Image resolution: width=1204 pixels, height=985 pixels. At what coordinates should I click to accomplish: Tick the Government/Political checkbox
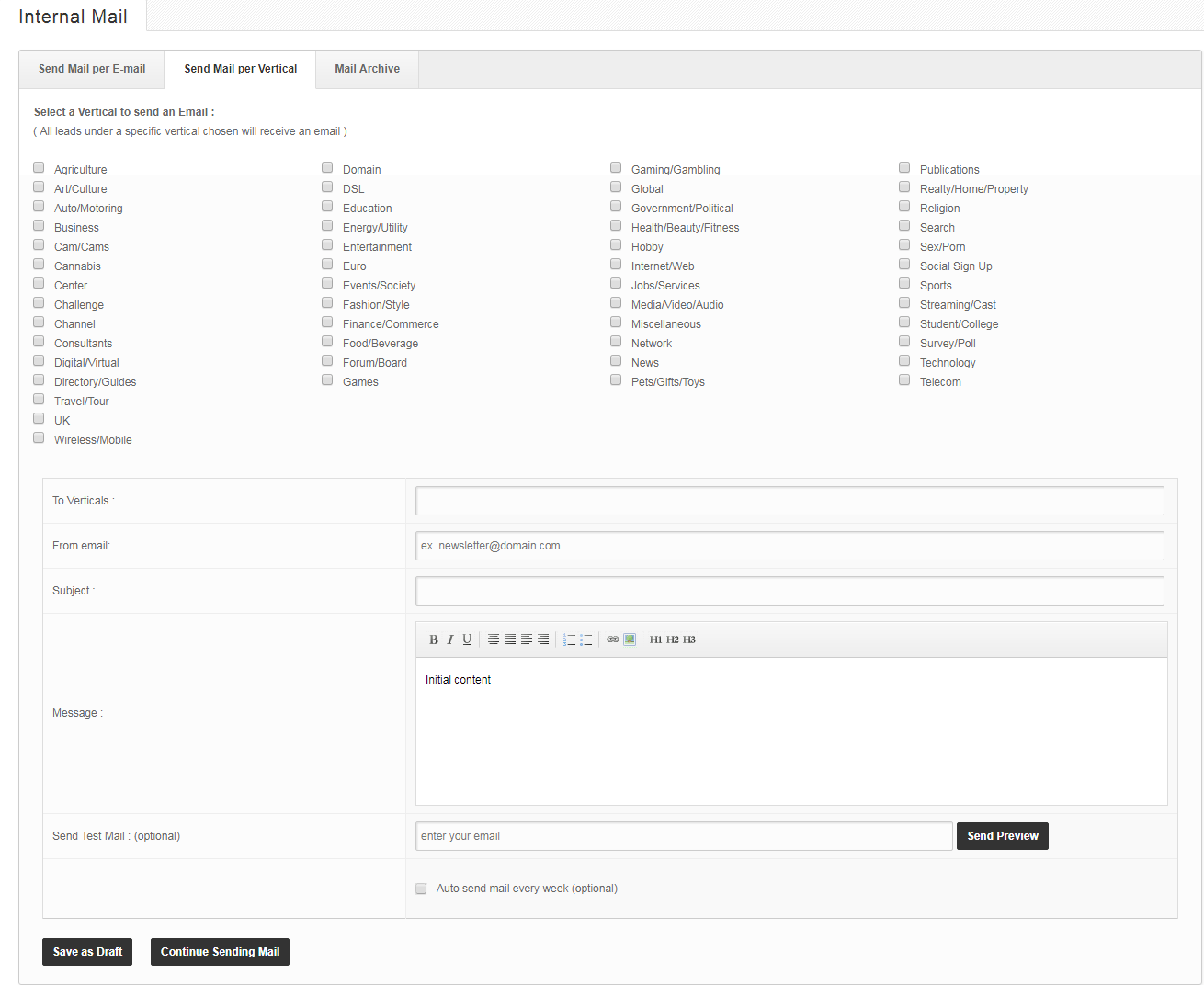pyautogui.click(x=616, y=206)
